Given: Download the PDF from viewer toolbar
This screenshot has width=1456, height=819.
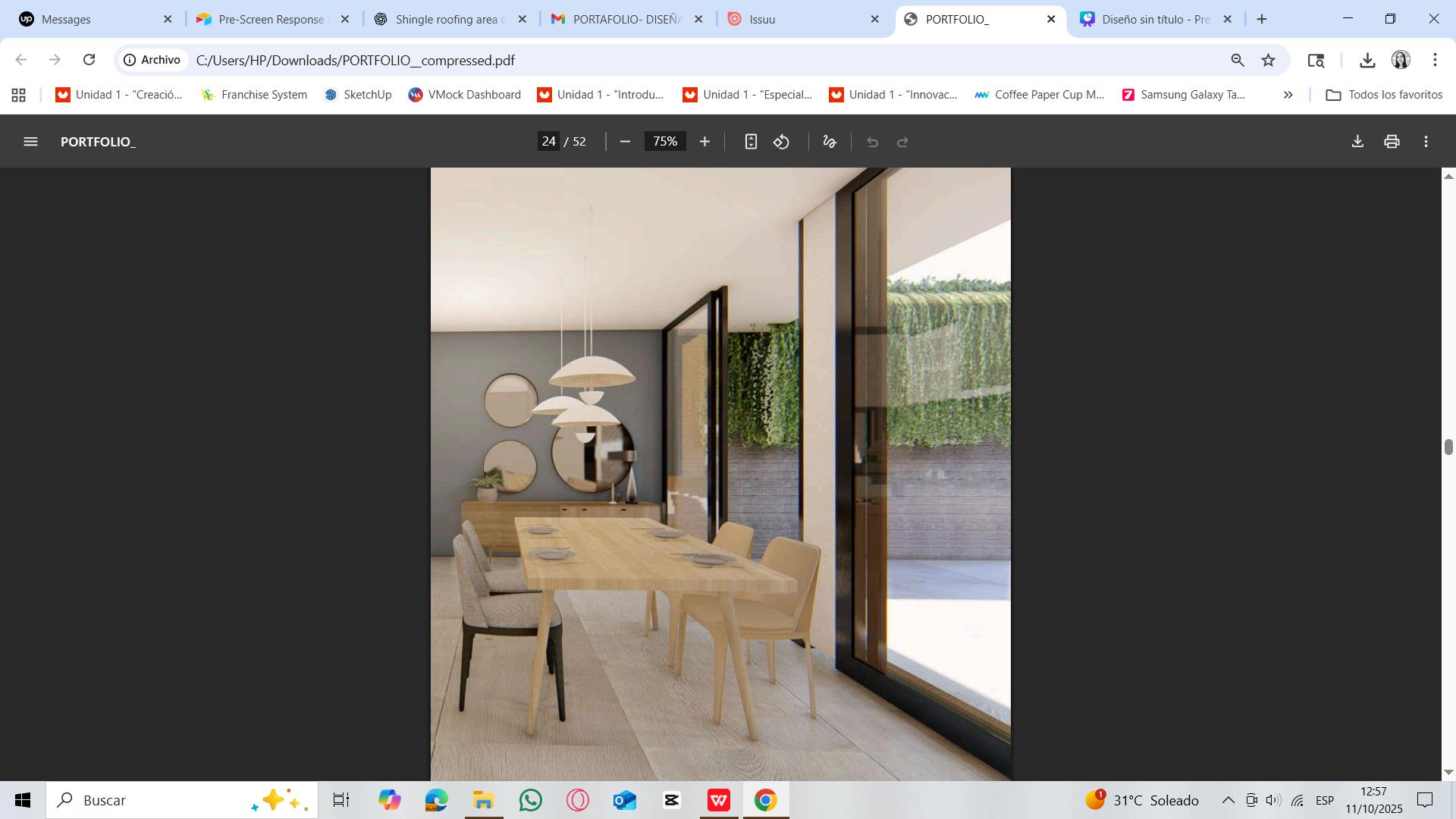Looking at the screenshot, I should [x=1357, y=142].
